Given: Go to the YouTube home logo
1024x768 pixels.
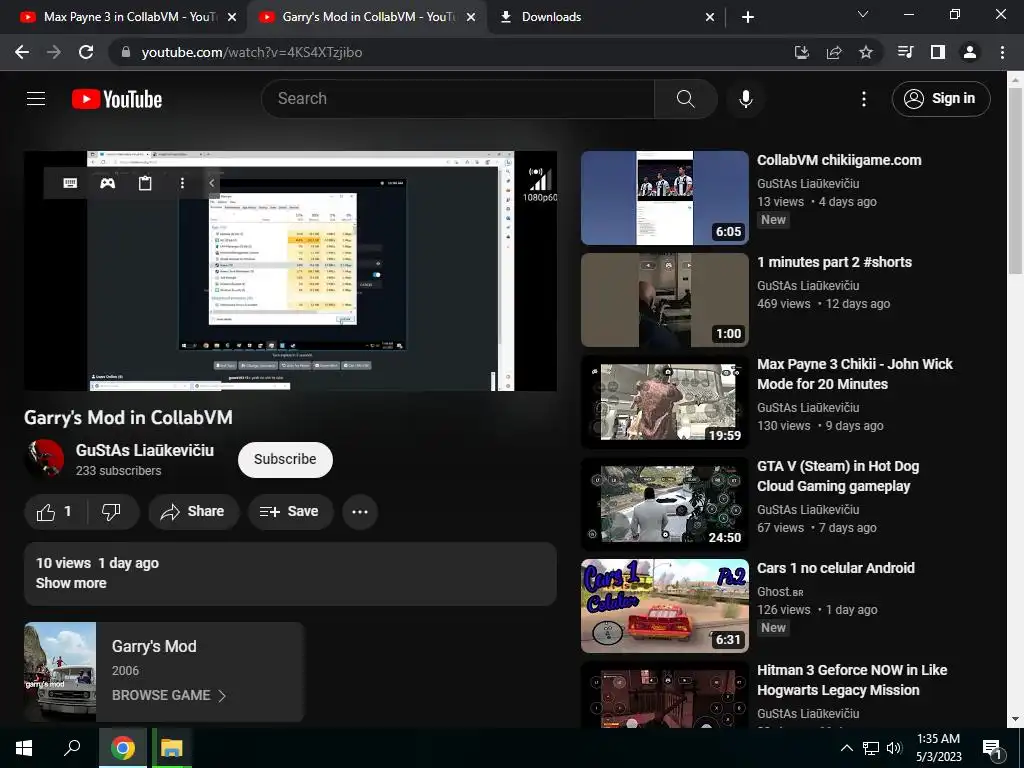Looking at the screenshot, I should tap(117, 99).
